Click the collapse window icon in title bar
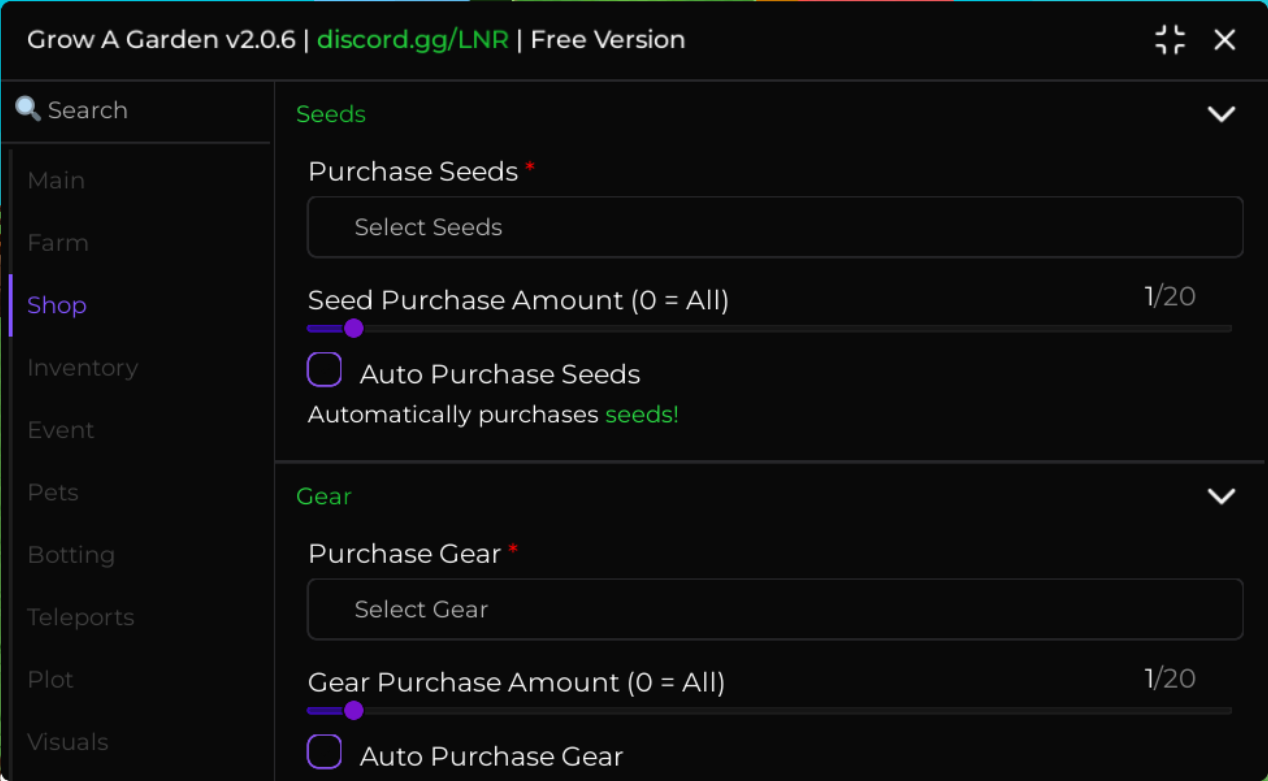 [x=1169, y=40]
